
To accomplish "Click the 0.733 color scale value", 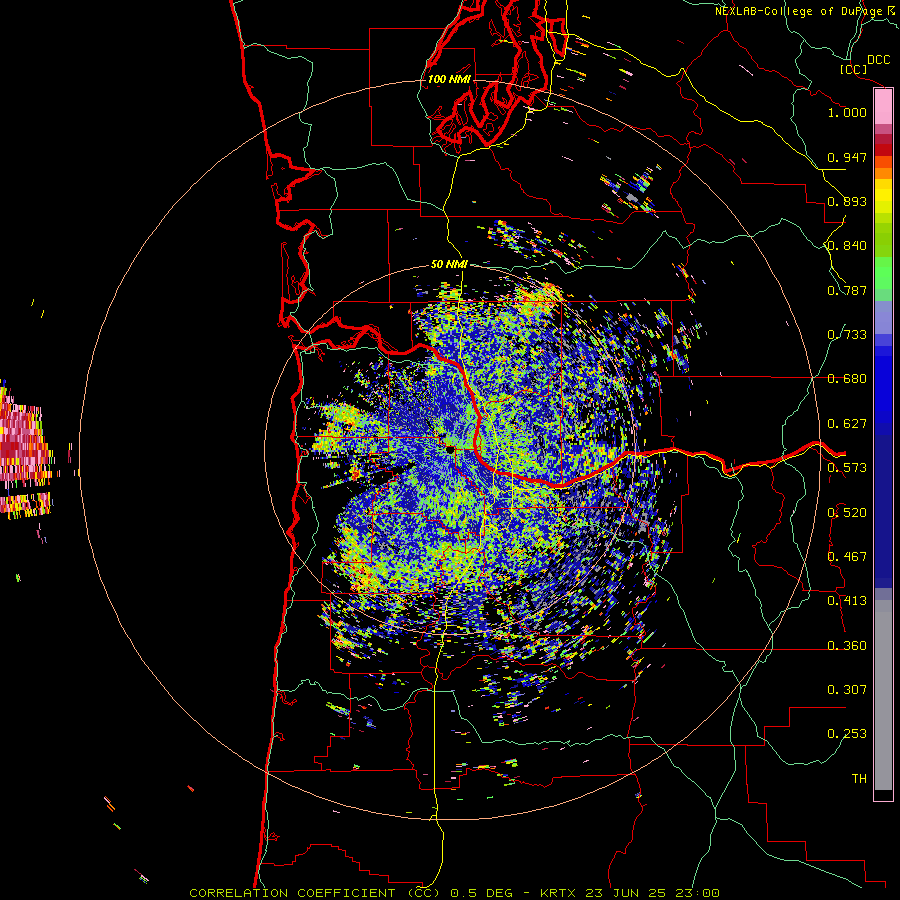I will tap(847, 335).
